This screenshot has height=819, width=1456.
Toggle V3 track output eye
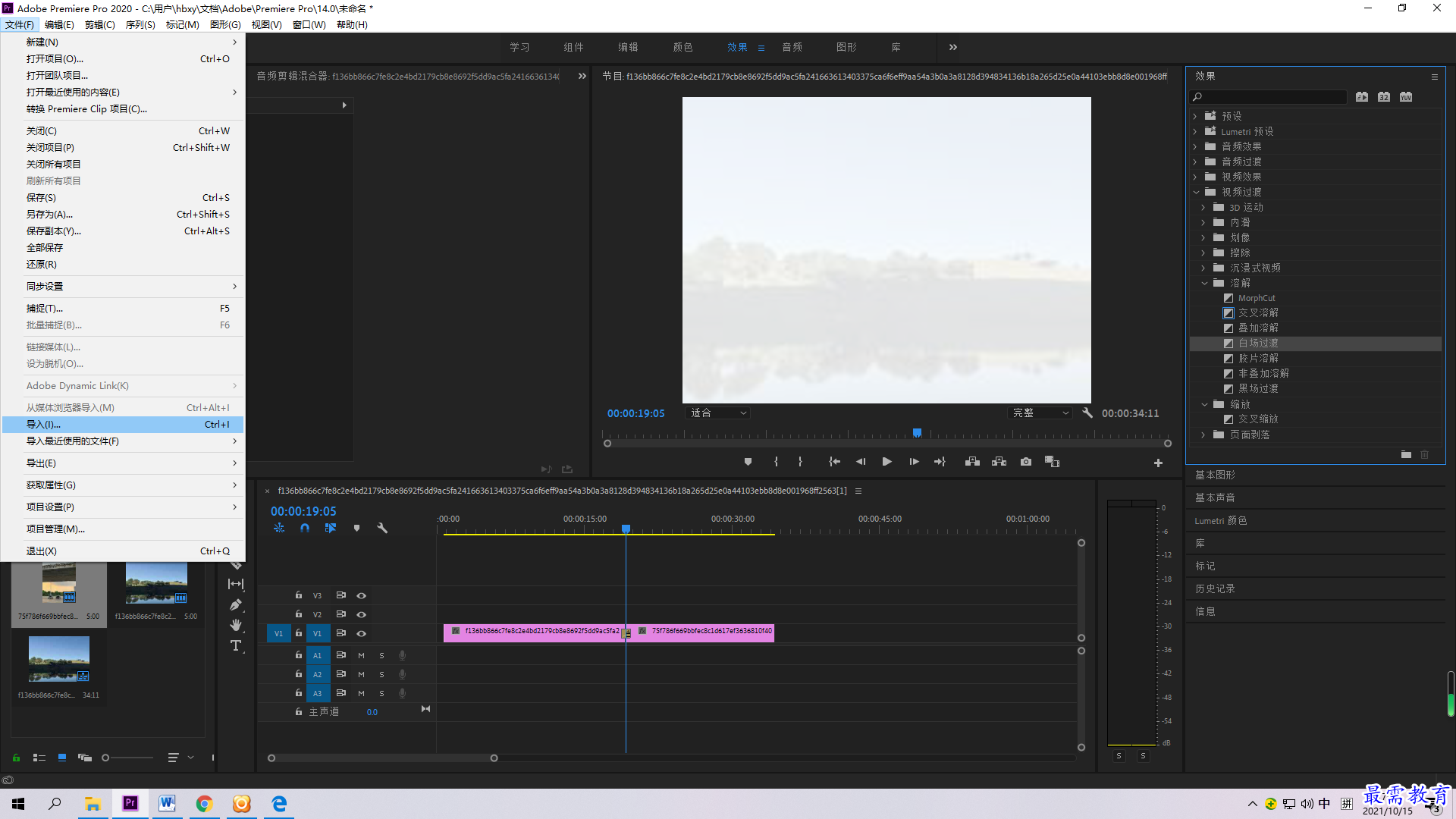click(x=362, y=595)
